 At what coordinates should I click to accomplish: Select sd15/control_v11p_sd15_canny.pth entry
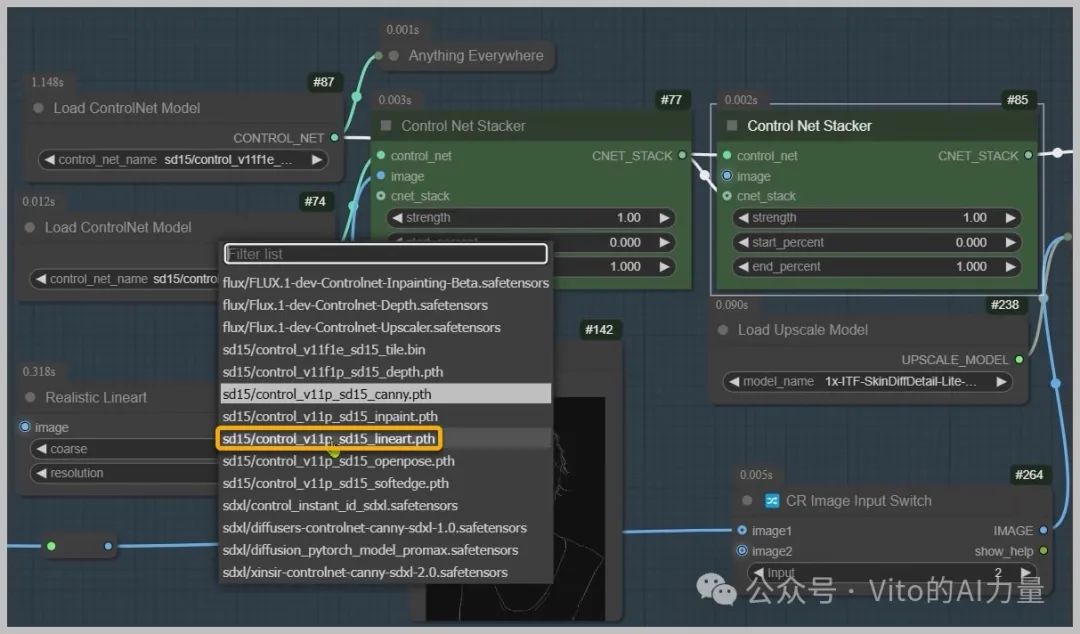coord(386,393)
